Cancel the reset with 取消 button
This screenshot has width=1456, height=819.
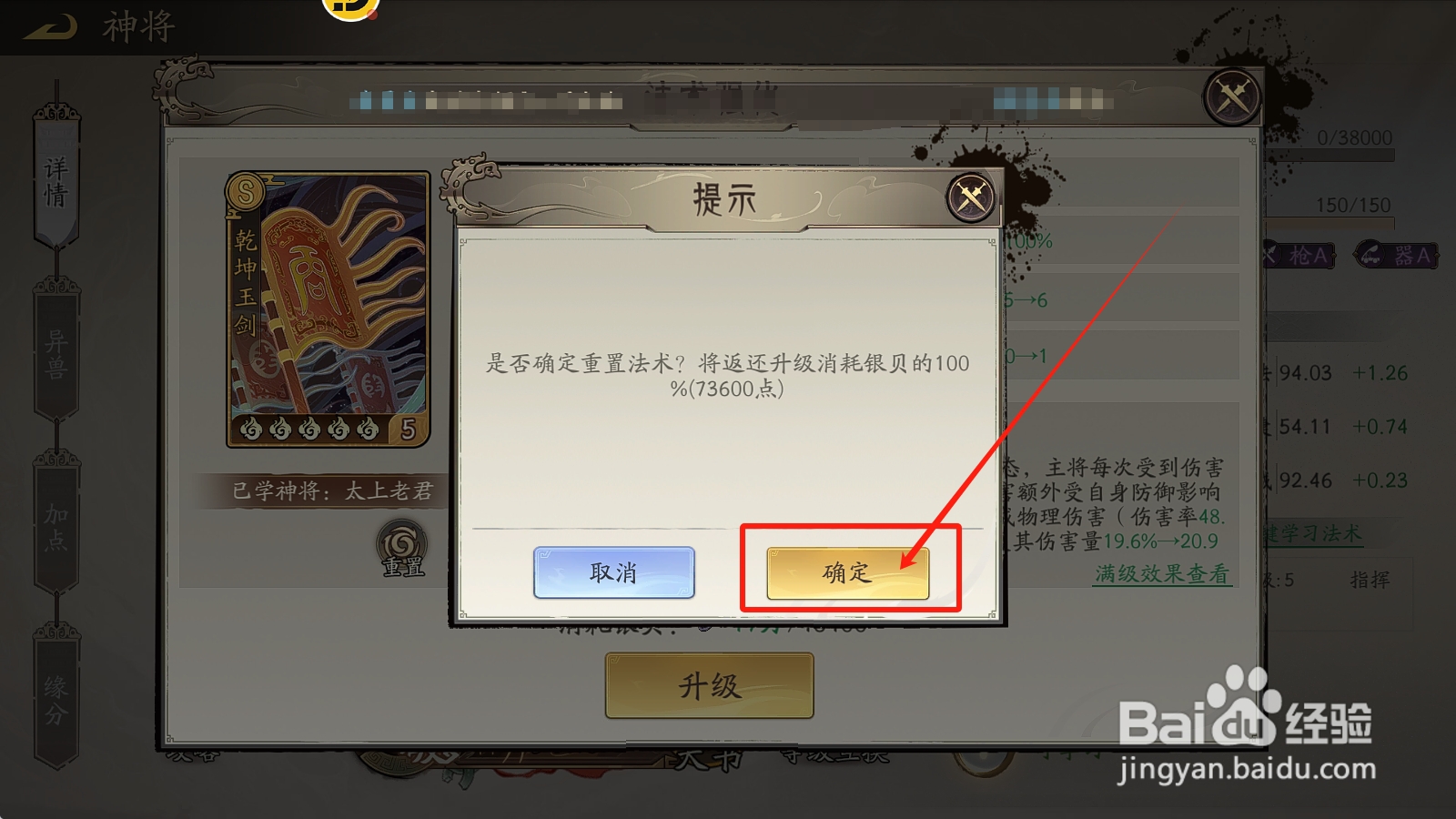point(613,572)
